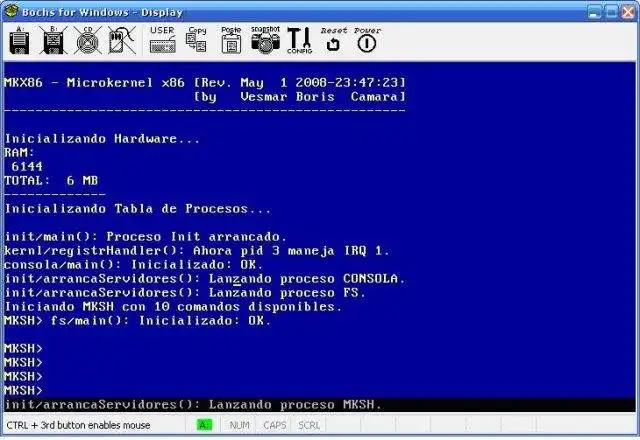
Task: Click the 'TOTAL: 6 MB' line
Action: pyautogui.click(x=51, y=180)
